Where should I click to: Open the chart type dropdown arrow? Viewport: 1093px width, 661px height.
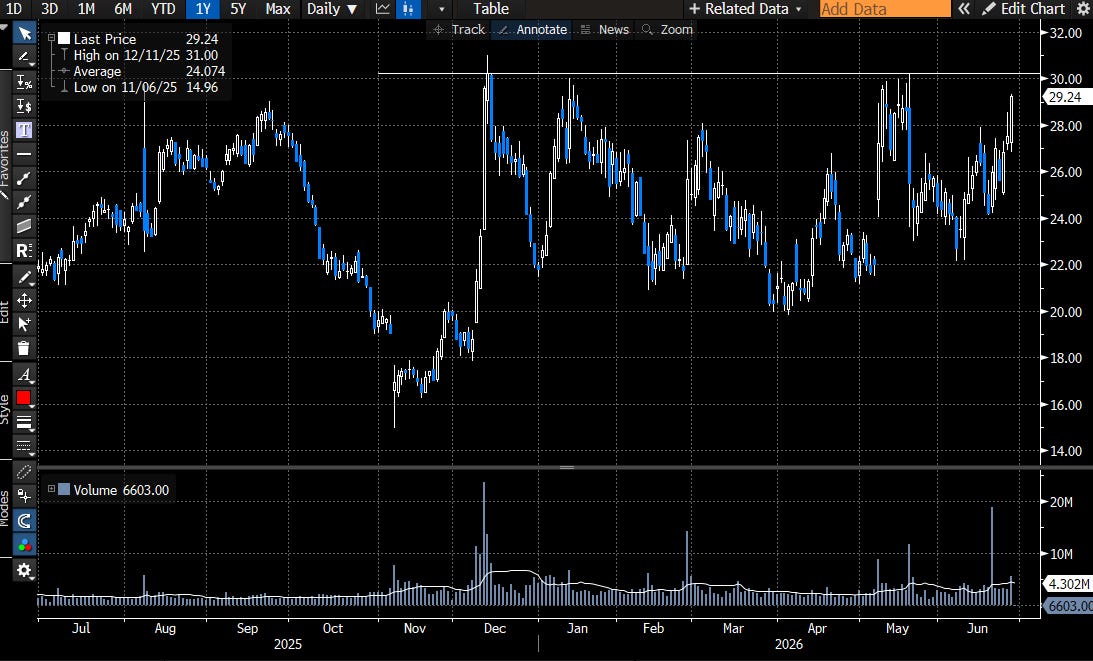pos(441,9)
